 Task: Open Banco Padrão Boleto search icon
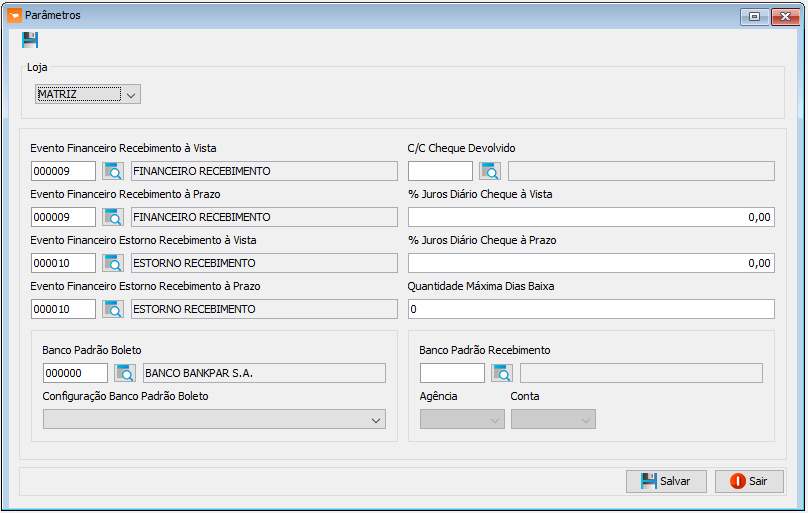pyautogui.click(x=125, y=373)
